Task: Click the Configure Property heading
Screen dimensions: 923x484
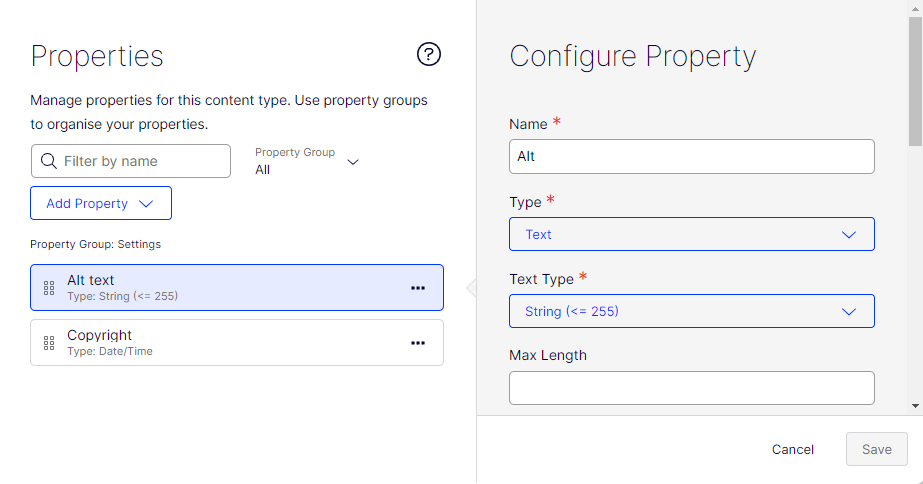Action: [x=633, y=57]
